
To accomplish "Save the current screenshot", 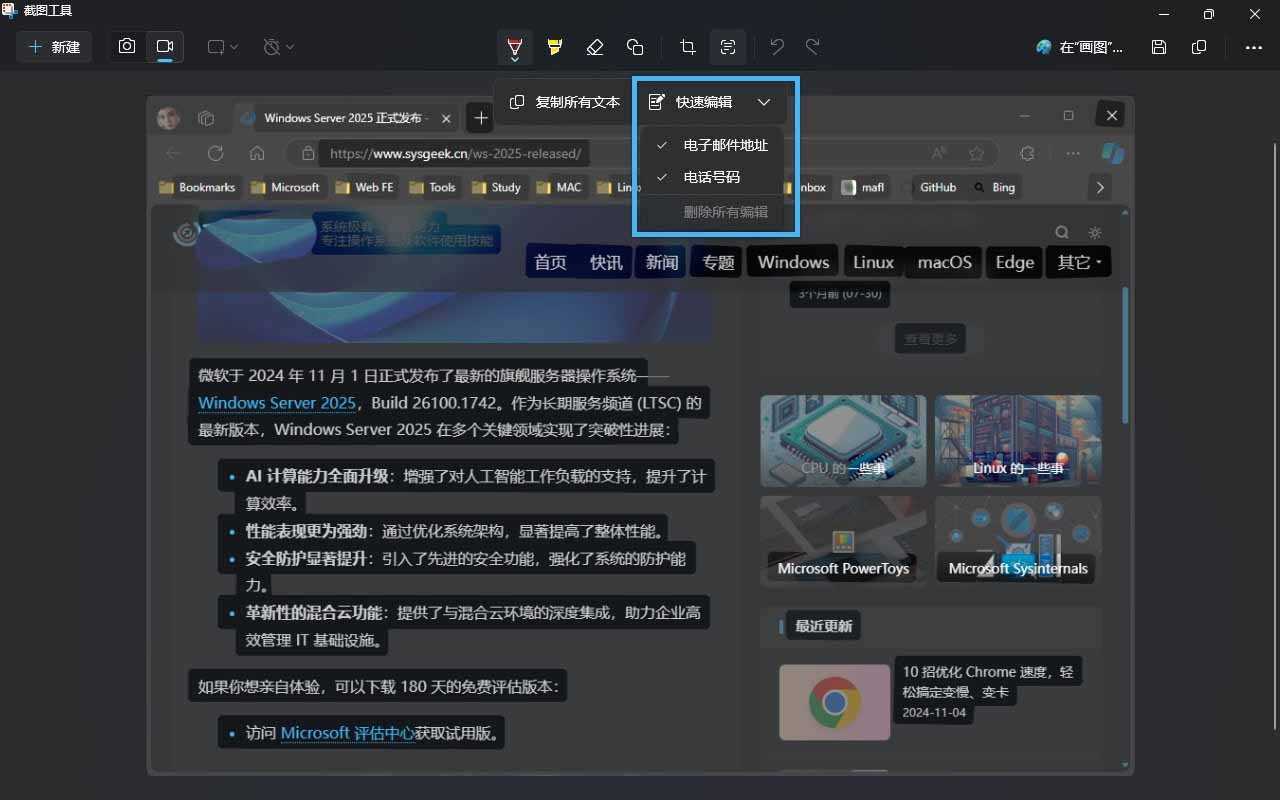I will (x=1159, y=47).
